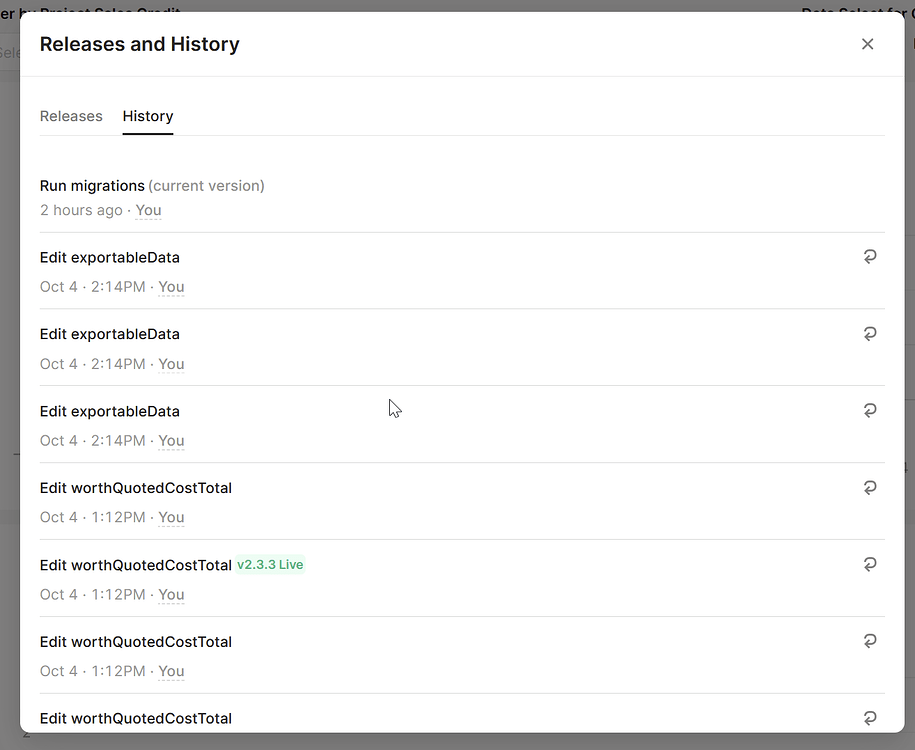Screen dimensions: 915x750
Task: Revert worthQuotedCostTotal entry directly above the Live version
Action: (870, 488)
